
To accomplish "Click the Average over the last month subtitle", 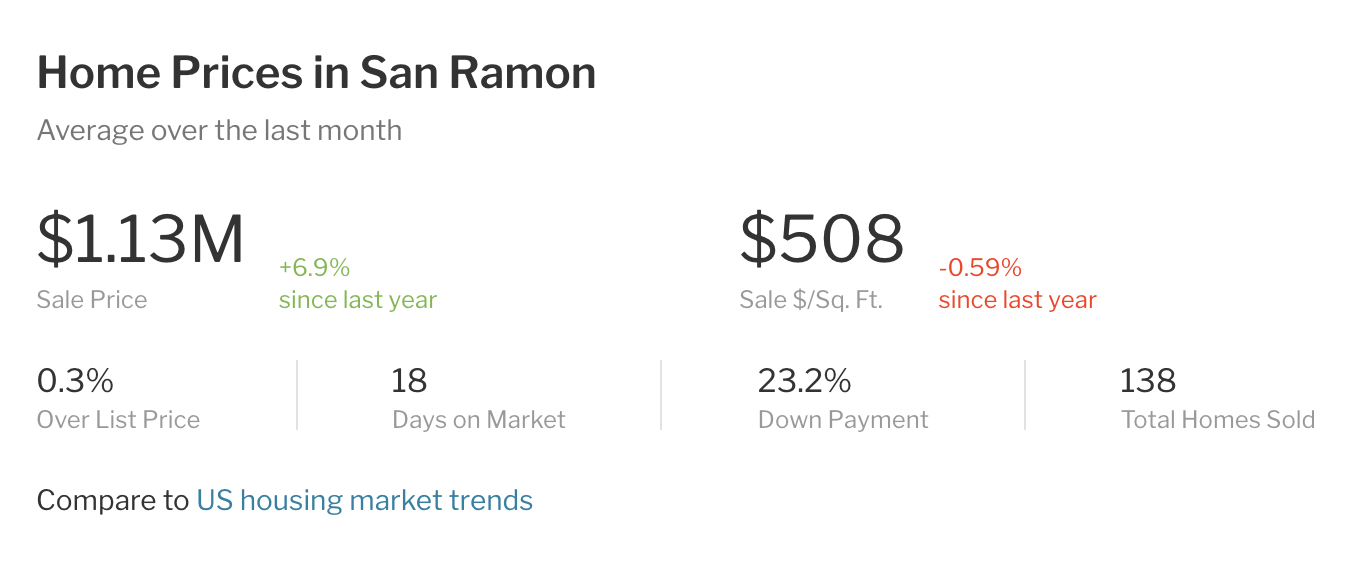I will point(219,131).
